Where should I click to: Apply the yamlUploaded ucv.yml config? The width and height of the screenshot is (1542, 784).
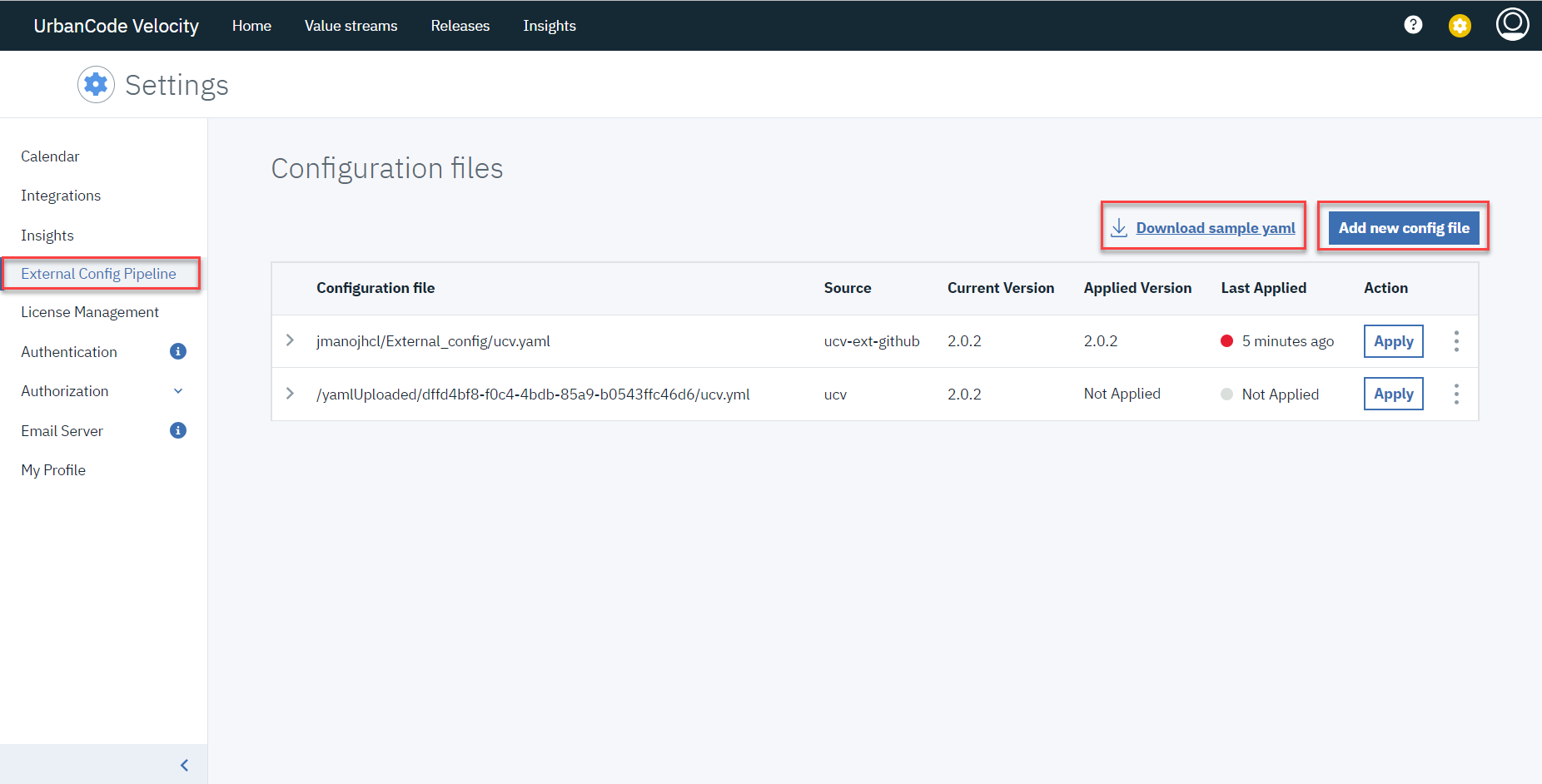tap(1393, 394)
